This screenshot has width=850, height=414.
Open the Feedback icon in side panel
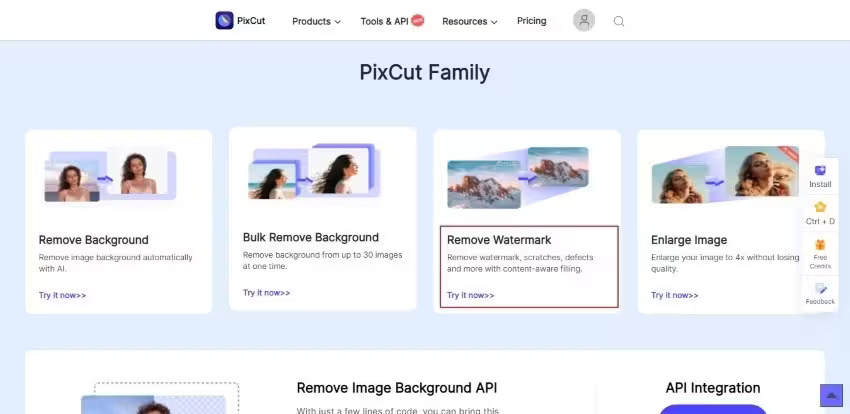point(820,288)
